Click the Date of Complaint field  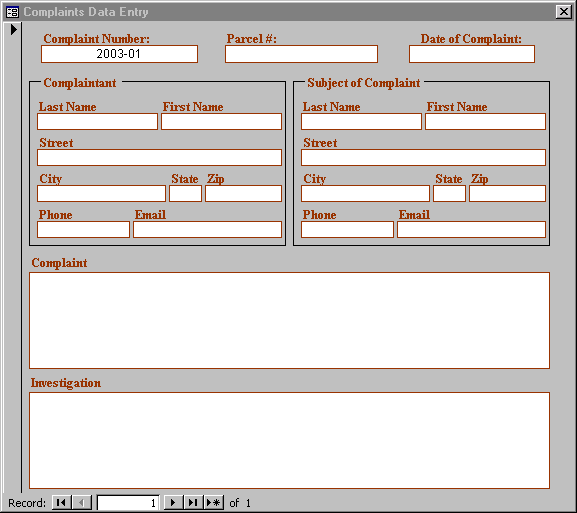point(472,54)
